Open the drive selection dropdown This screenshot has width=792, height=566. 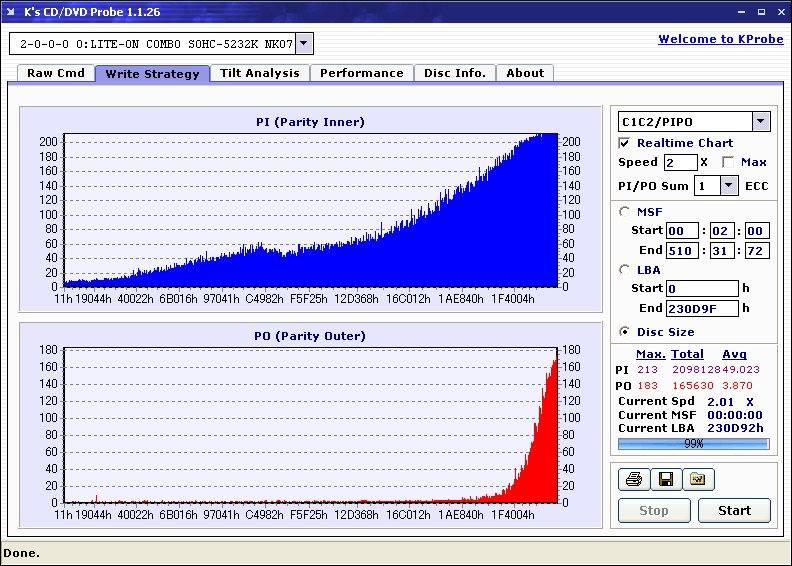tap(304, 43)
